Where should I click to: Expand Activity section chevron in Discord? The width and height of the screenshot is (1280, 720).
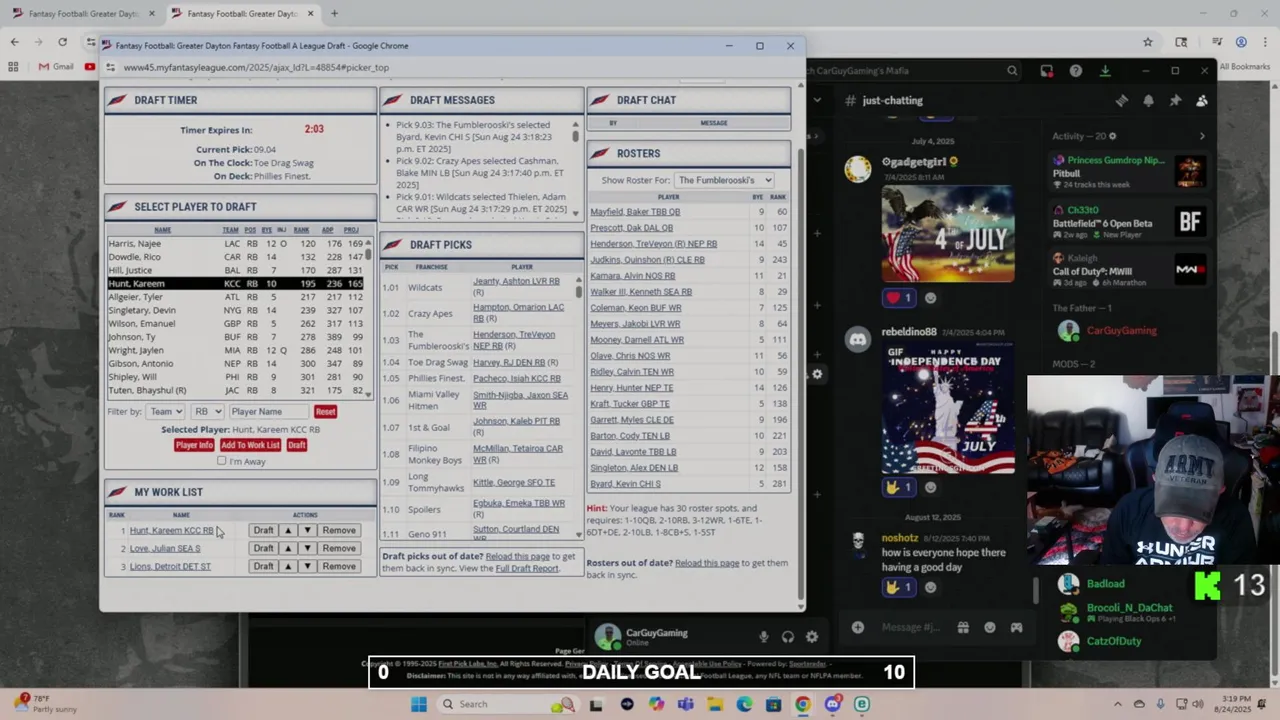tap(1201, 136)
